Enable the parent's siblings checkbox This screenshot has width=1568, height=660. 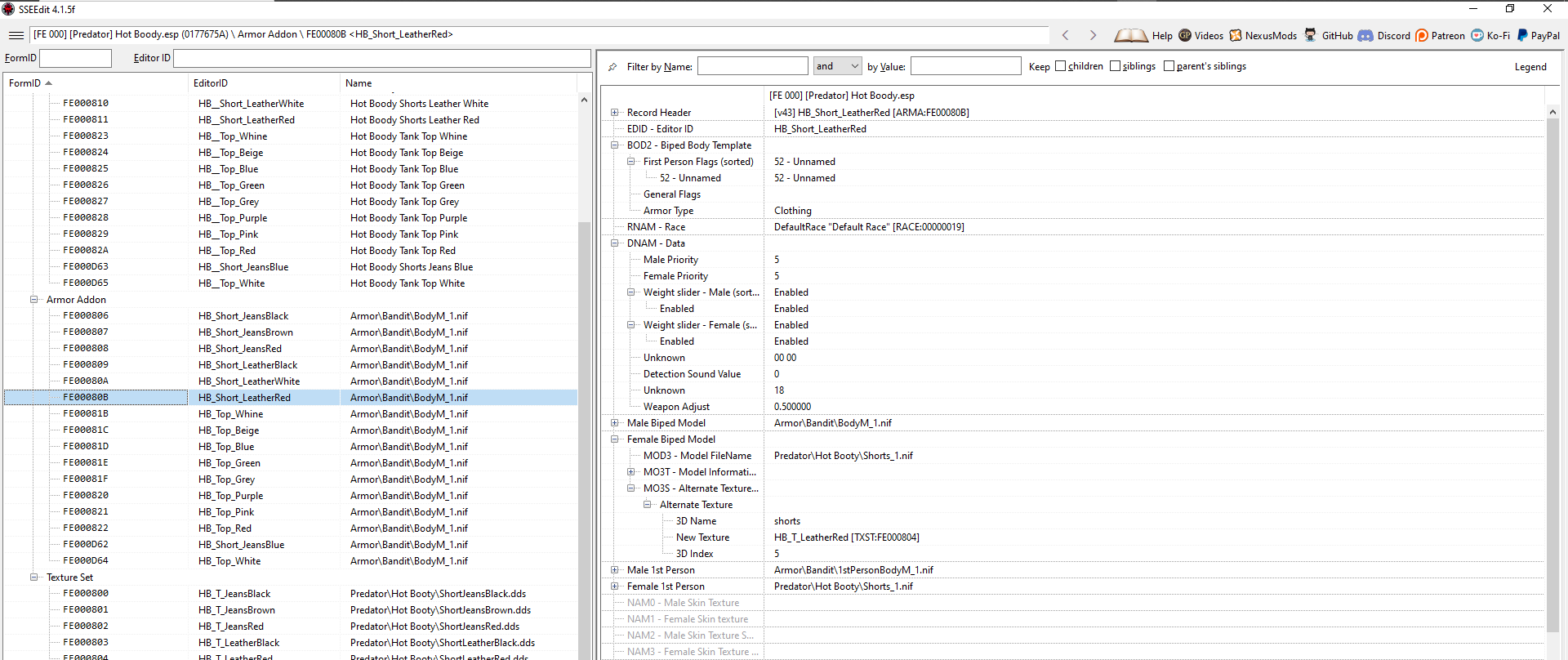[x=1169, y=66]
